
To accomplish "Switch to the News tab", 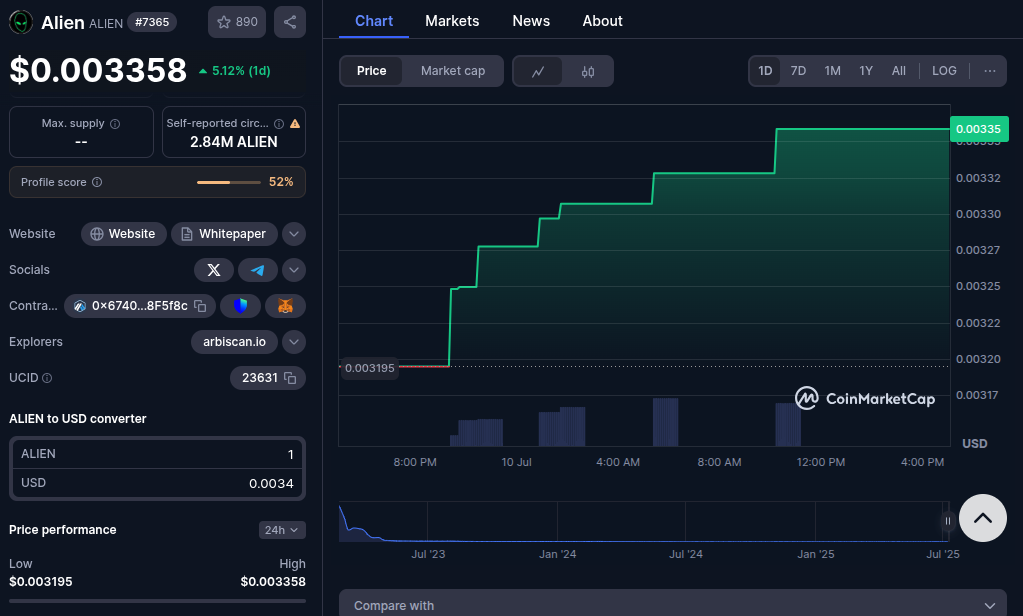I will [531, 21].
